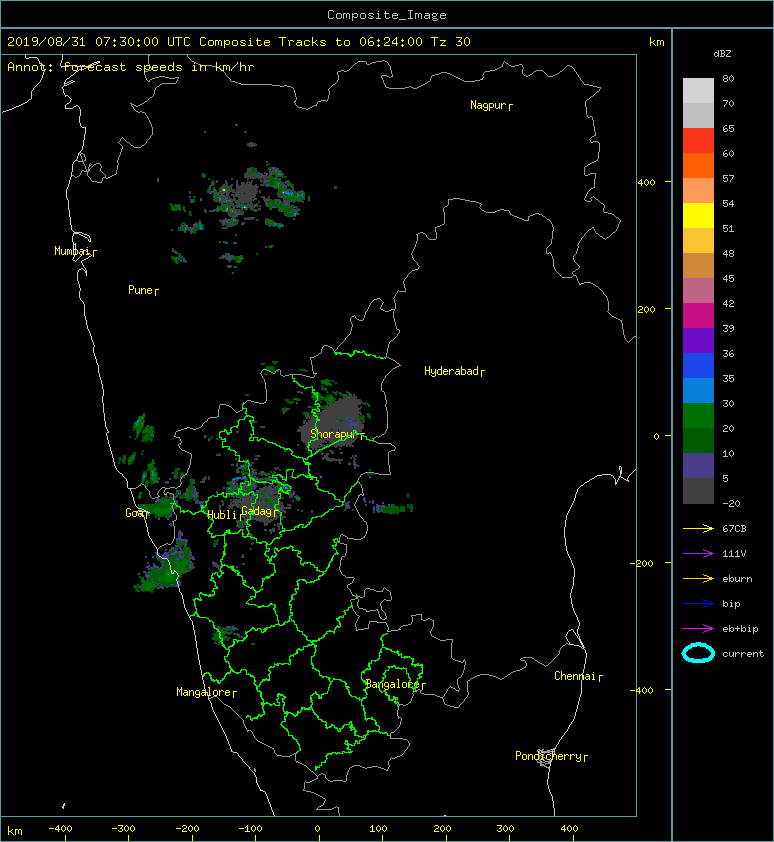The image size is (774, 842).
Task: Click the -100 bottom axis tick label
Action: coord(250,829)
